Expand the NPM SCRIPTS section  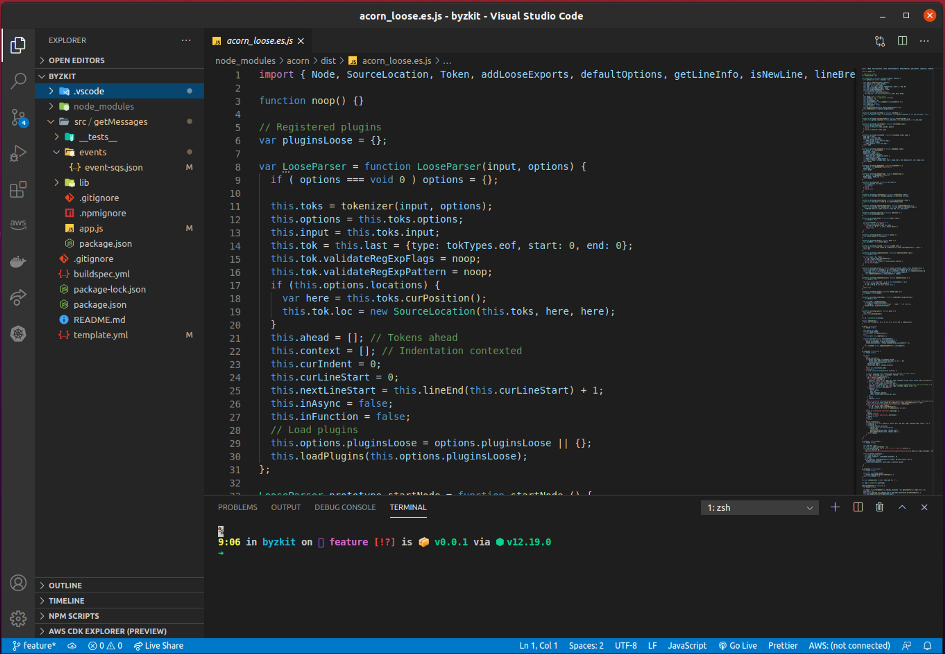[119, 616]
